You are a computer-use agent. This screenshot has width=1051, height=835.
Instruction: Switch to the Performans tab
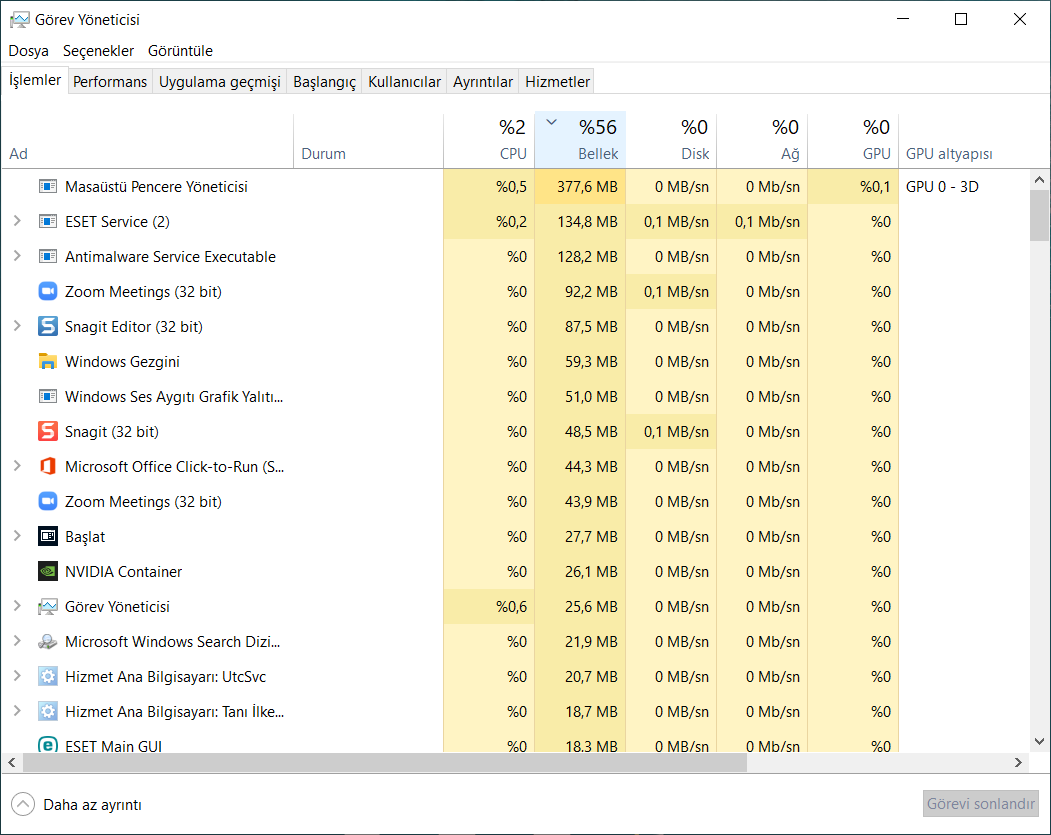pyautogui.click(x=110, y=82)
